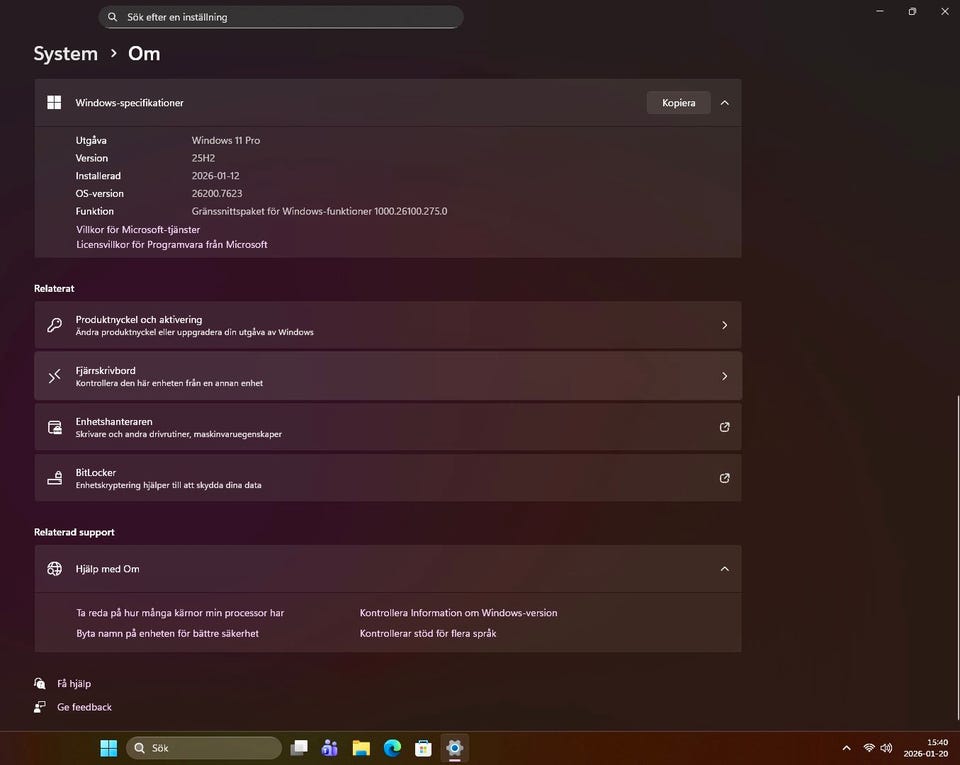Open Task View from the taskbar
The height and width of the screenshot is (765, 960).
coord(298,748)
